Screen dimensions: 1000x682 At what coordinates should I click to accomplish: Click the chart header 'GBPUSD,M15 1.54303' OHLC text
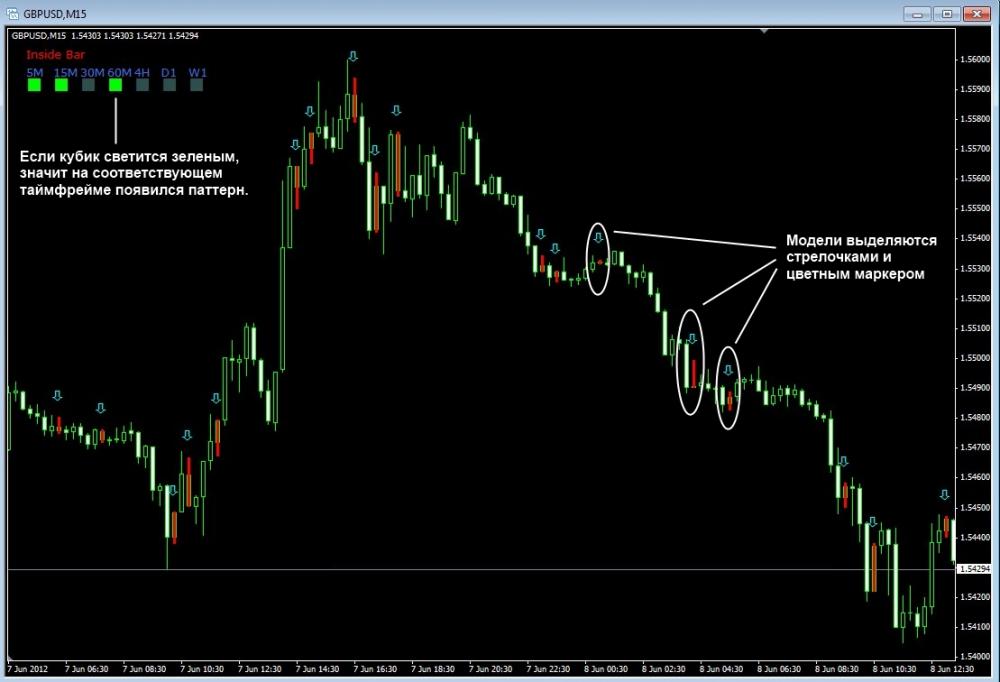tap(105, 36)
